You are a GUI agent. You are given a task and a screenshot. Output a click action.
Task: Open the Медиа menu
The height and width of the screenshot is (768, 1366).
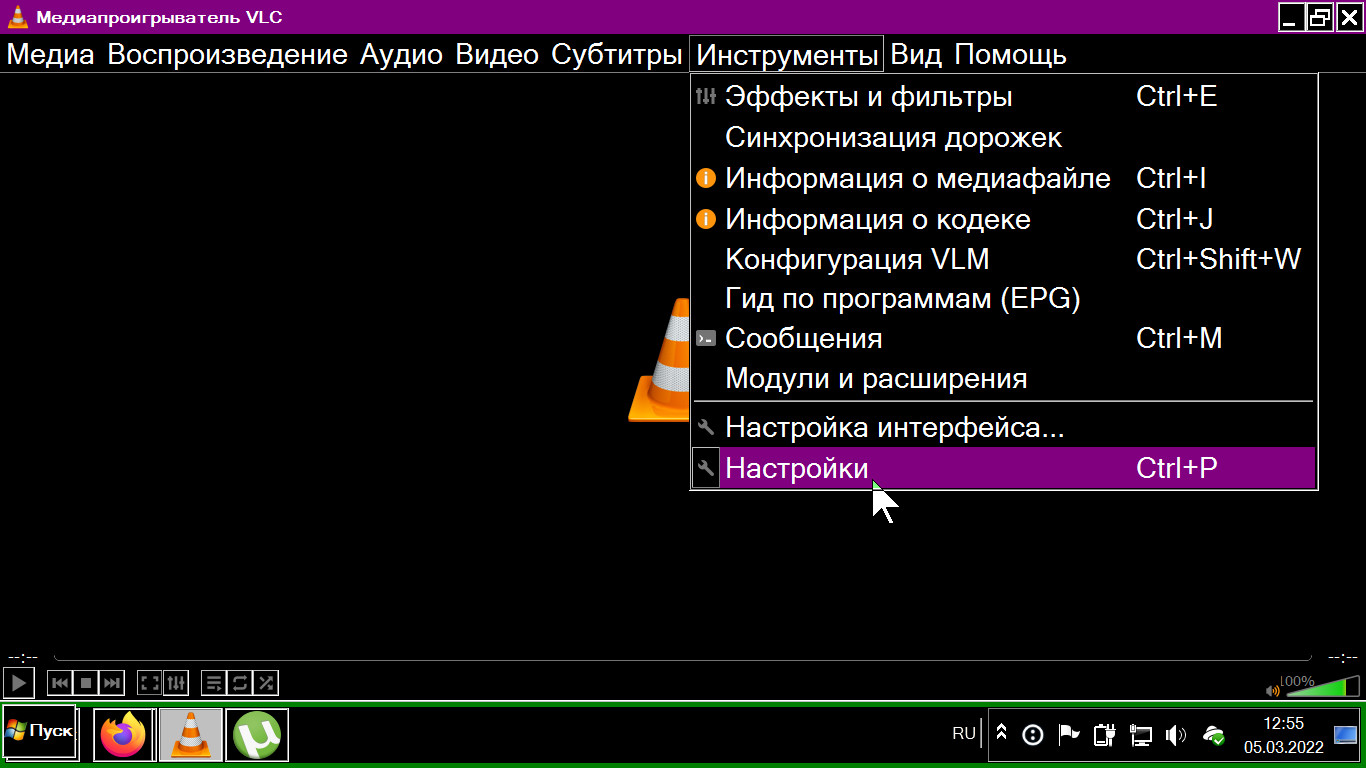coord(50,54)
